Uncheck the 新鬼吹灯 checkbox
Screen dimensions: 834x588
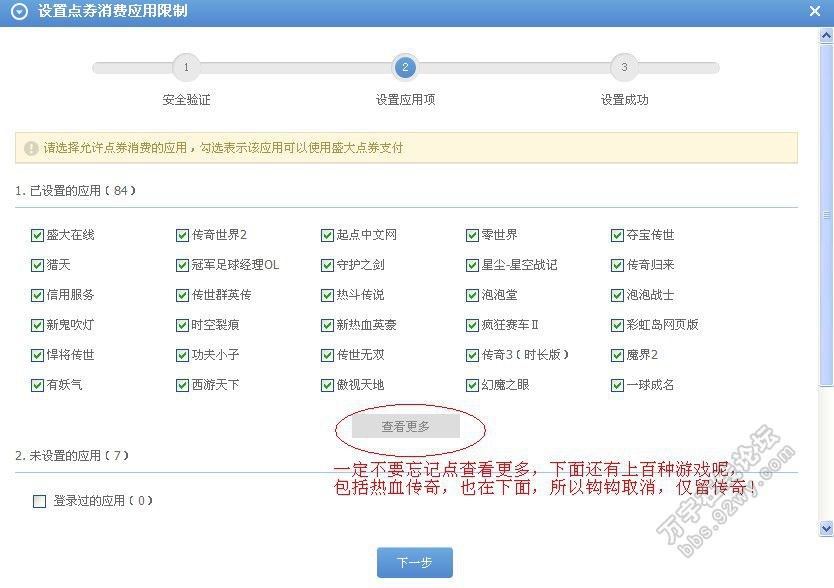click(37, 325)
